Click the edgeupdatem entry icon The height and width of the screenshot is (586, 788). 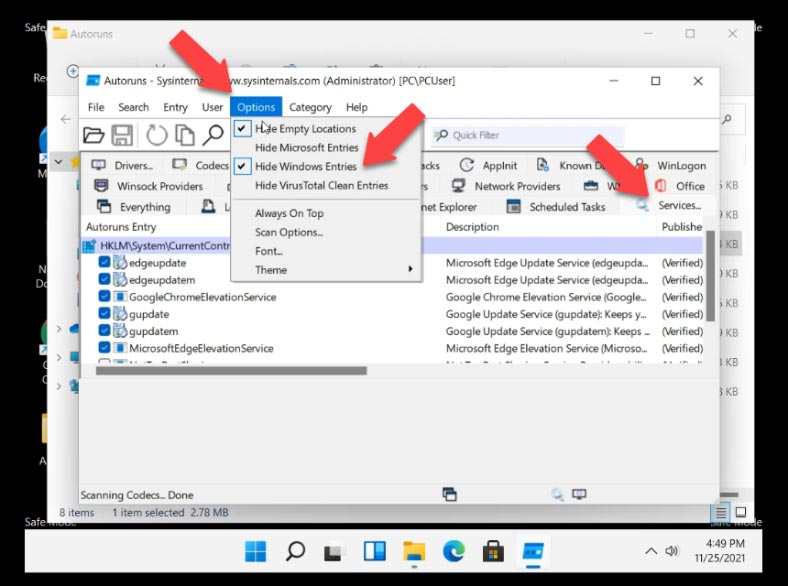tap(120, 279)
